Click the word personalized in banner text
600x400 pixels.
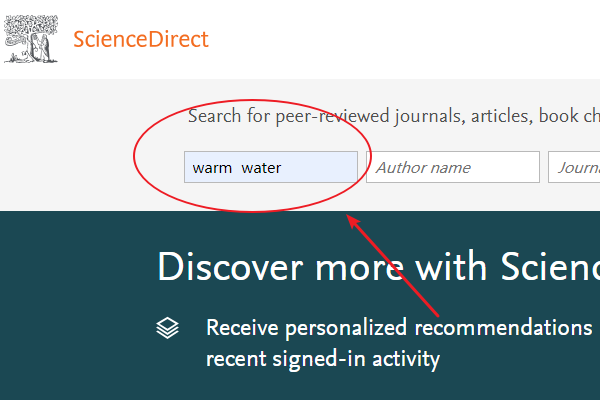[x=346, y=328]
